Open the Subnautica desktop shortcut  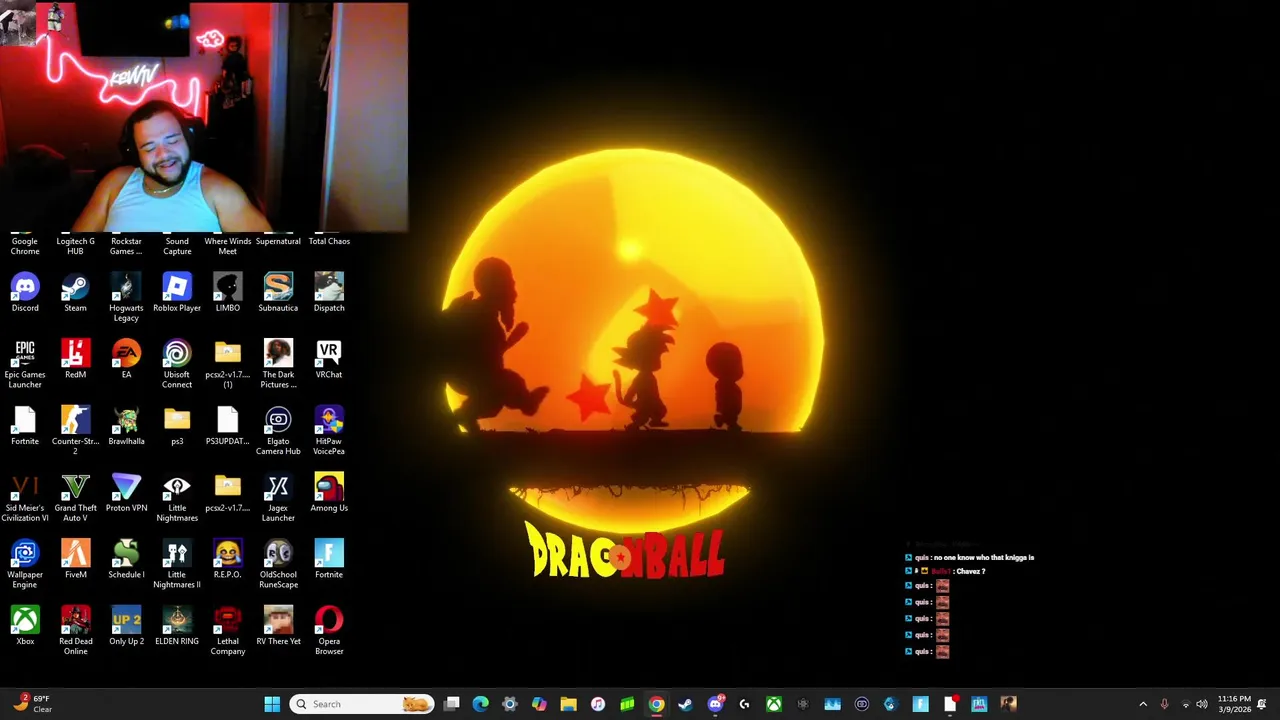tap(278, 293)
